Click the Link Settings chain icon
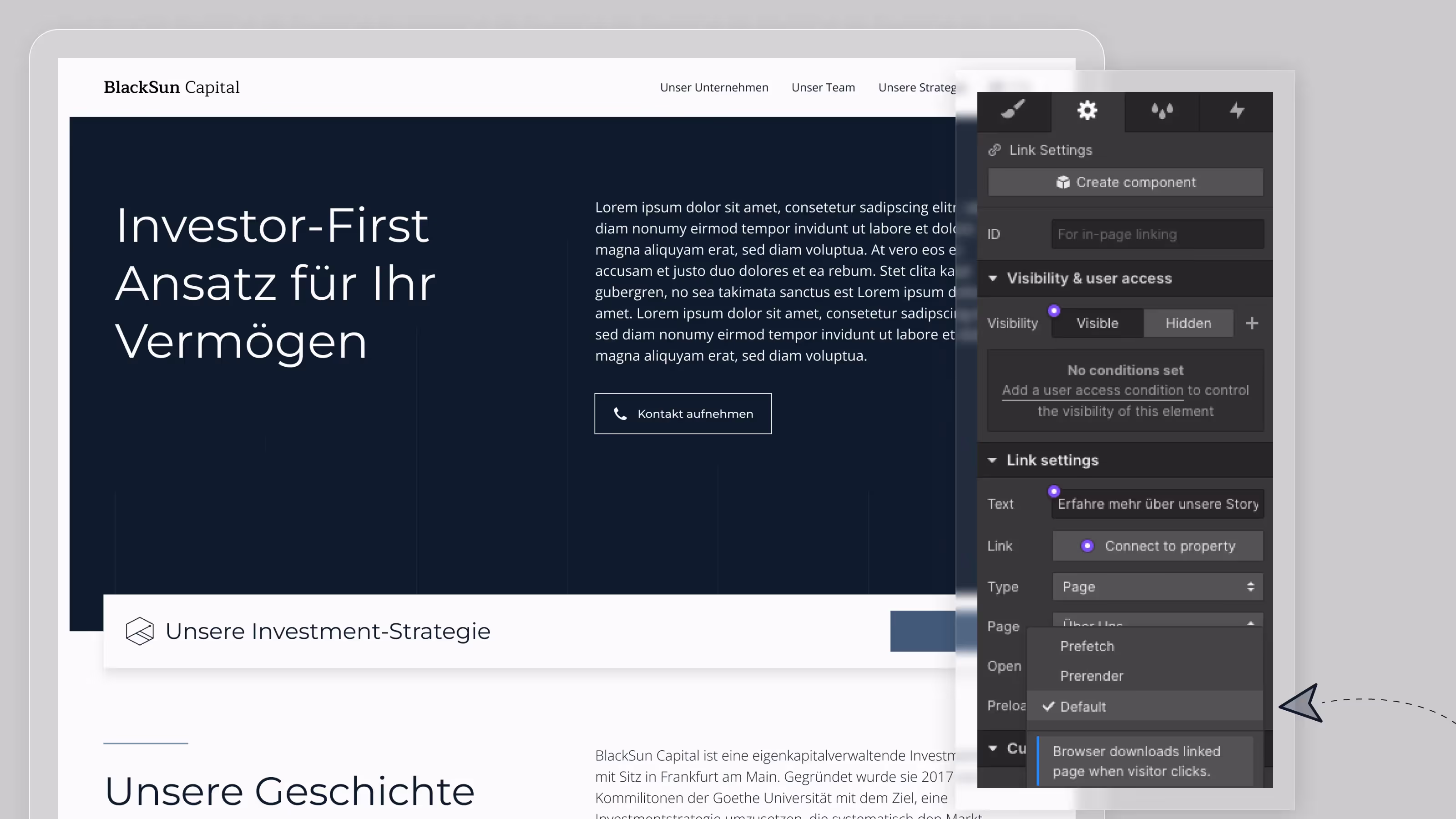Viewport: 1456px width, 819px height. [x=995, y=150]
